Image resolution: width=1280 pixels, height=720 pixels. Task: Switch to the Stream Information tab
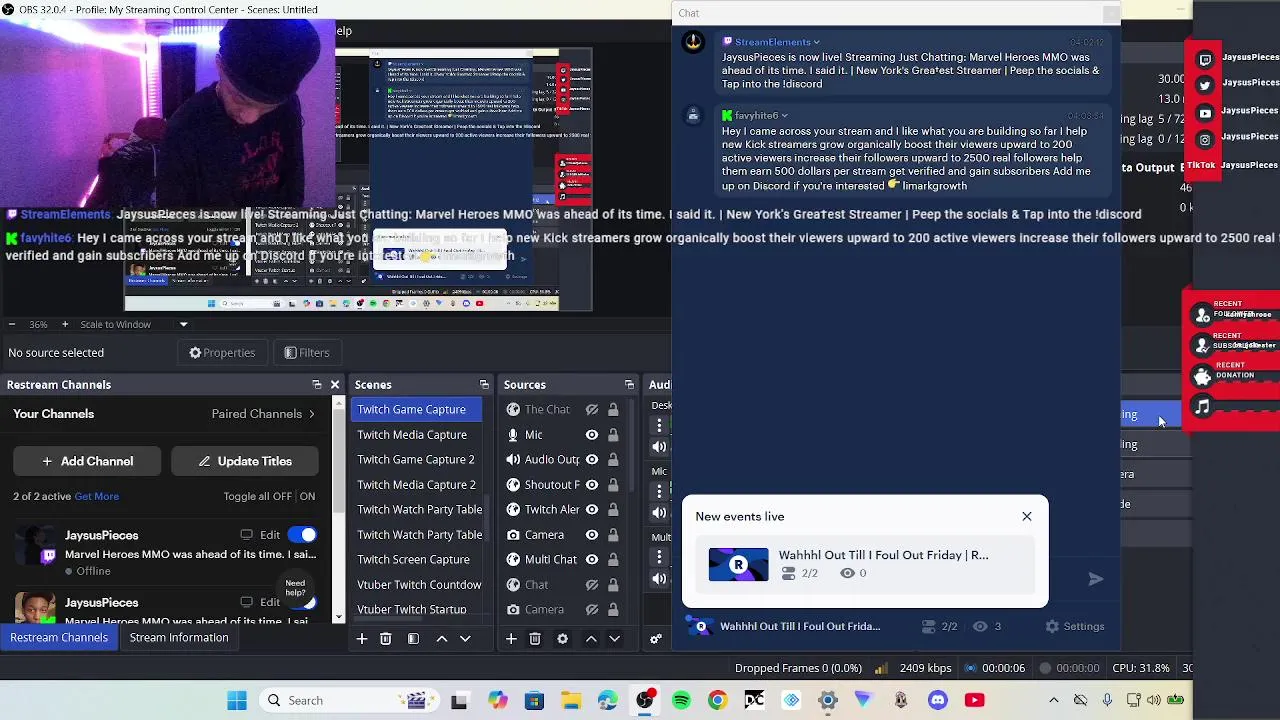pos(179,638)
